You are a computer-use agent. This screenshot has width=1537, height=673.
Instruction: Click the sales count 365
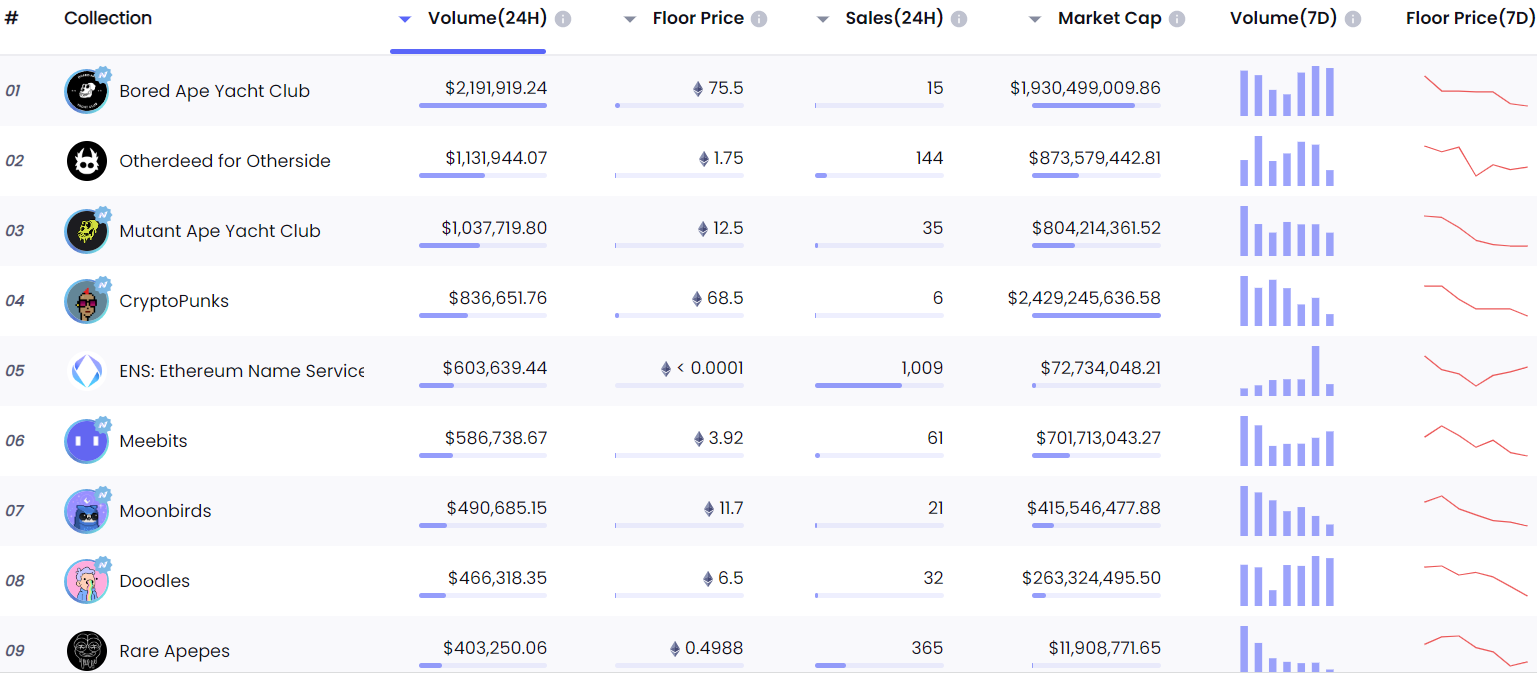pos(928,648)
